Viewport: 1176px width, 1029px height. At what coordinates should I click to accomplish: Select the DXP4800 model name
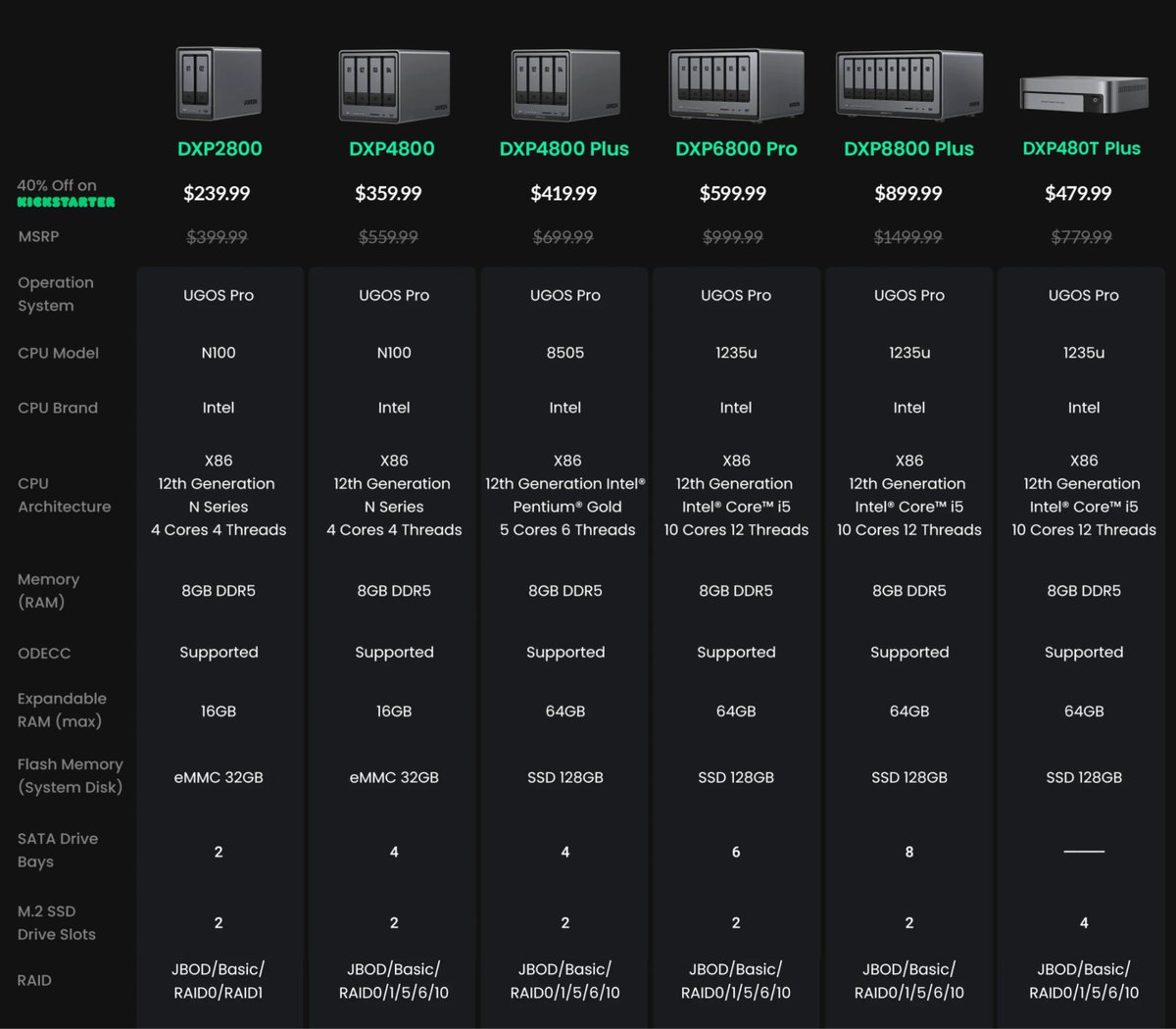[392, 149]
